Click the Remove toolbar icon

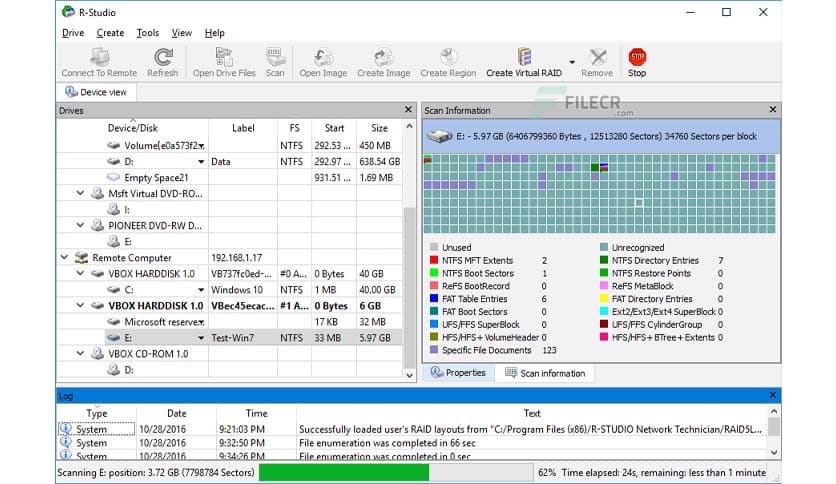[597, 58]
